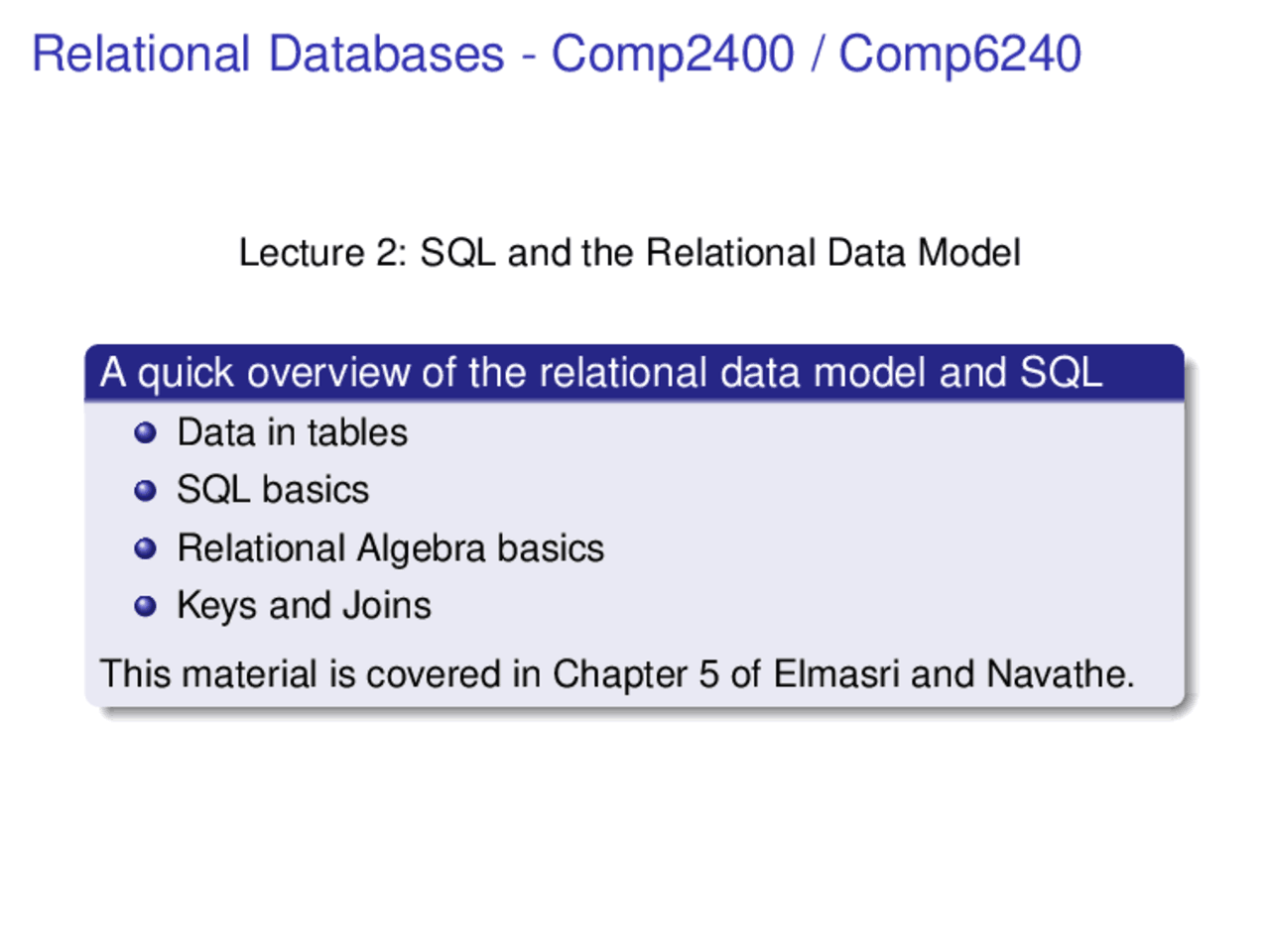Select the 'SQL basics' list item
This screenshot has height=952, width=1270.
click(x=273, y=490)
